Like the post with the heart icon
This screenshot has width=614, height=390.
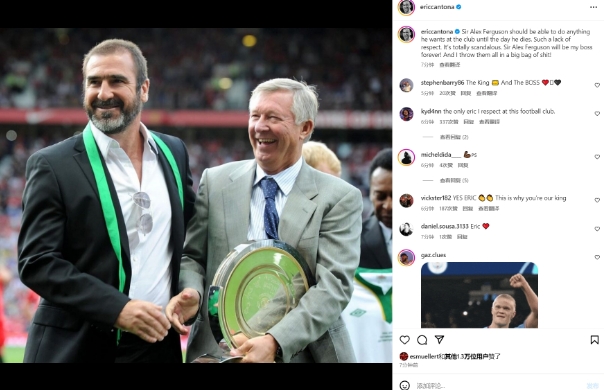point(405,340)
